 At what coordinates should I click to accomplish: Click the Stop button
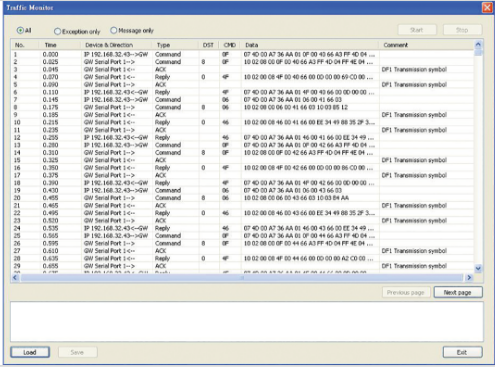[462, 30]
